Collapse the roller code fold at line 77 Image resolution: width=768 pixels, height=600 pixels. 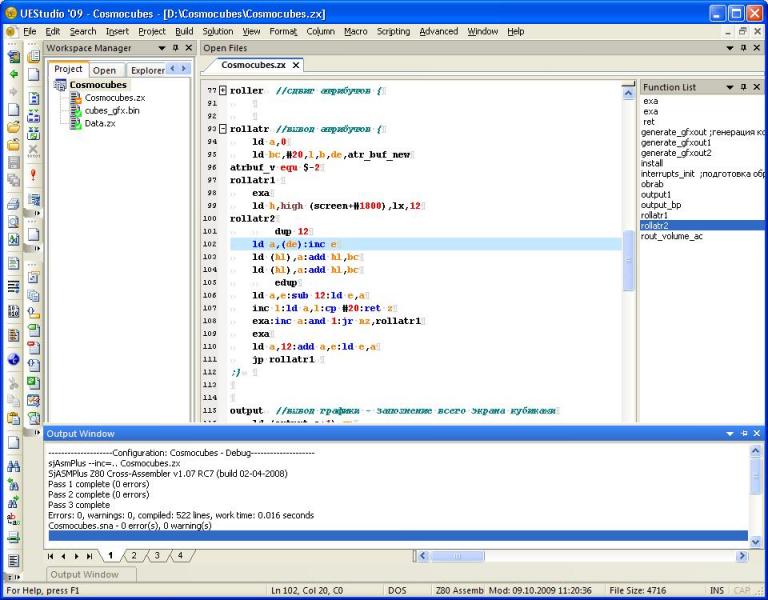223,90
